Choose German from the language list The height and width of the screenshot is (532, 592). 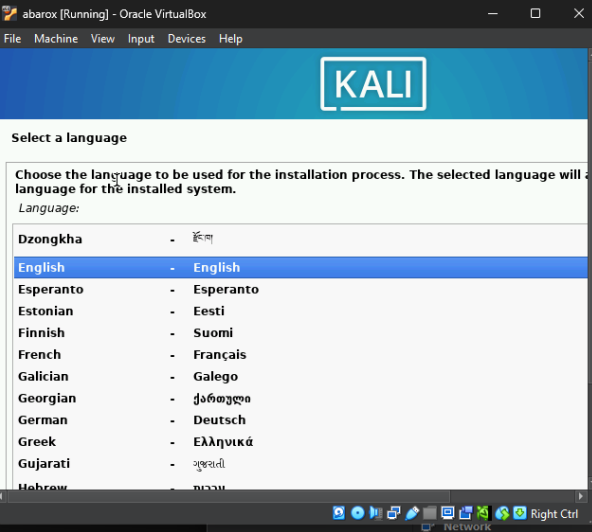point(301,420)
